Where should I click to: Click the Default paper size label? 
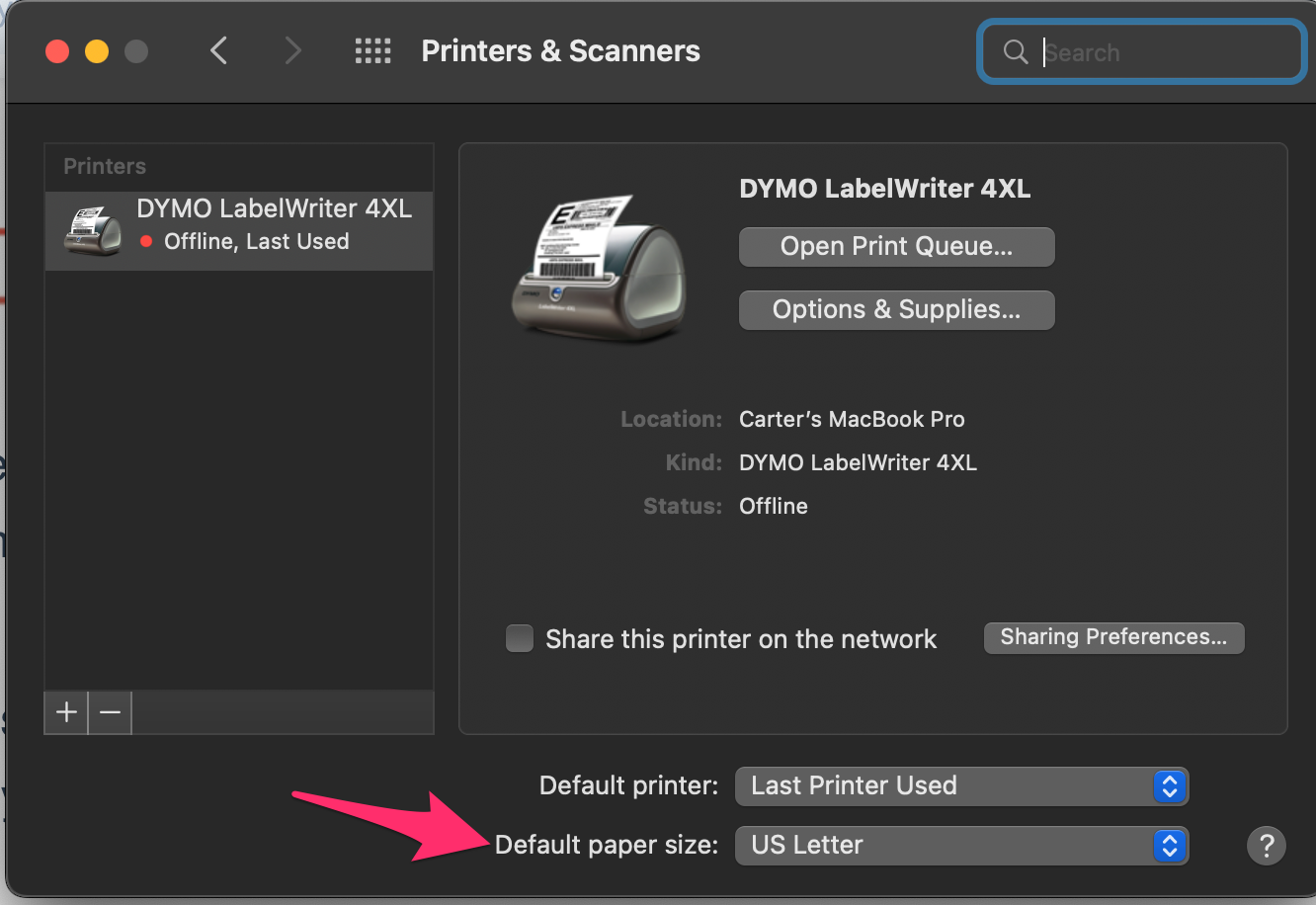(607, 845)
